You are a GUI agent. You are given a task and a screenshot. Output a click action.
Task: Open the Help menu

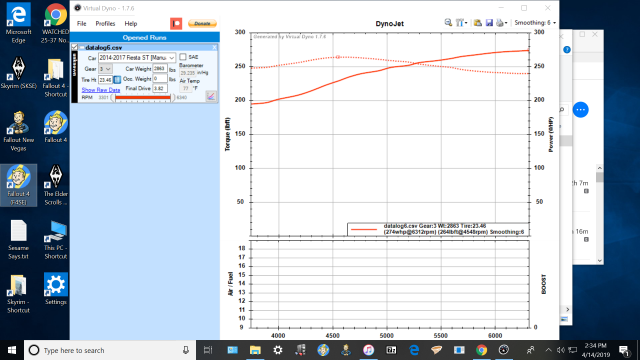coord(131,24)
